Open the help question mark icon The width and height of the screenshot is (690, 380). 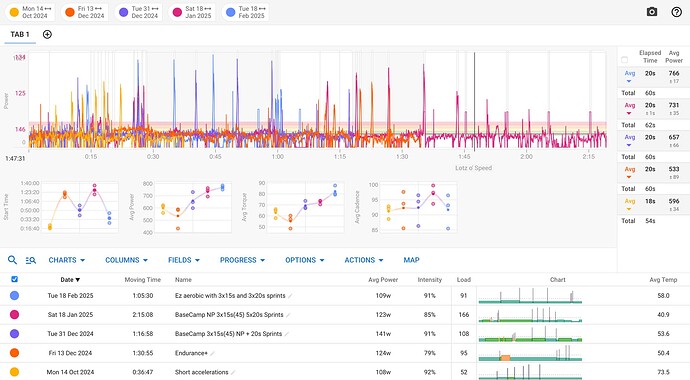click(x=676, y=12)
